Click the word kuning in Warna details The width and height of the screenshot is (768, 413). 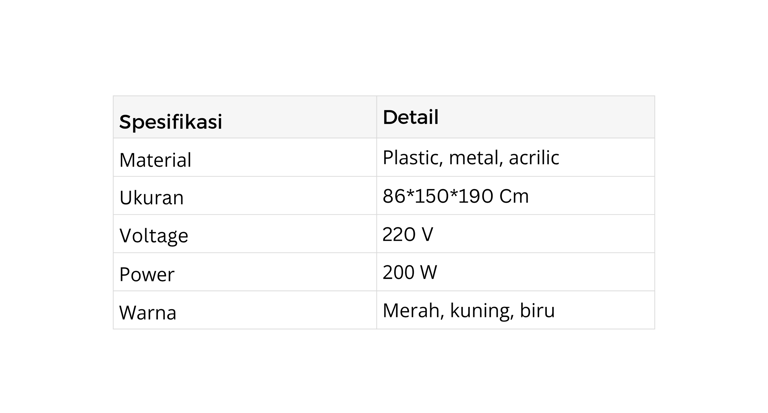pyautogui.click(x=481, y=311)
